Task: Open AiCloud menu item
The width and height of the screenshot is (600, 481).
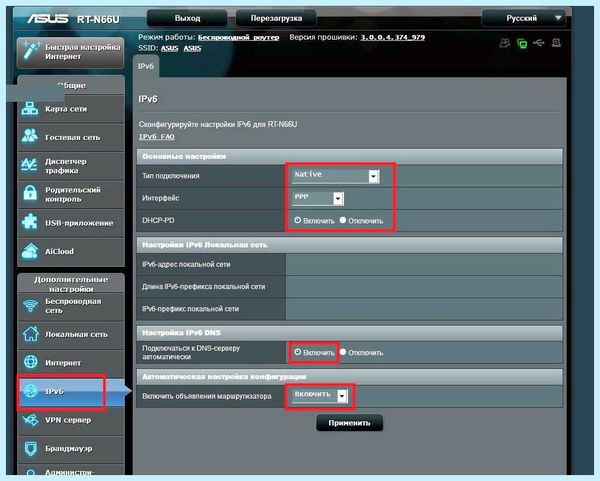Action: point(71,251)
